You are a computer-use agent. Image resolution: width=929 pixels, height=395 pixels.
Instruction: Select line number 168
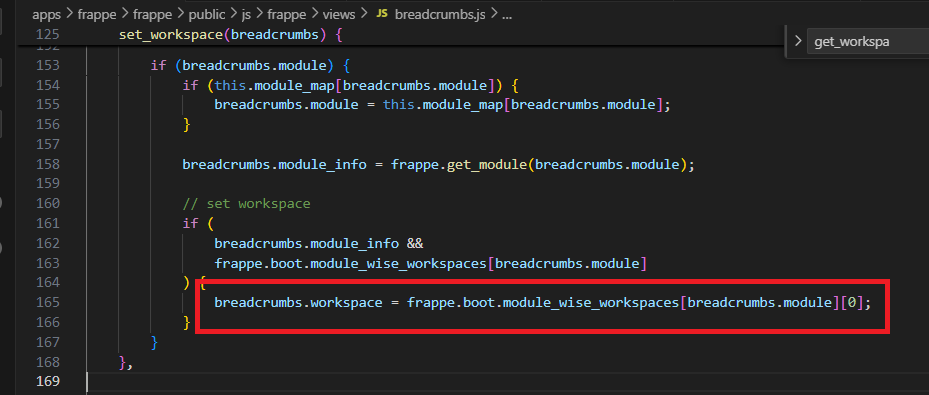tap(48, 361)
